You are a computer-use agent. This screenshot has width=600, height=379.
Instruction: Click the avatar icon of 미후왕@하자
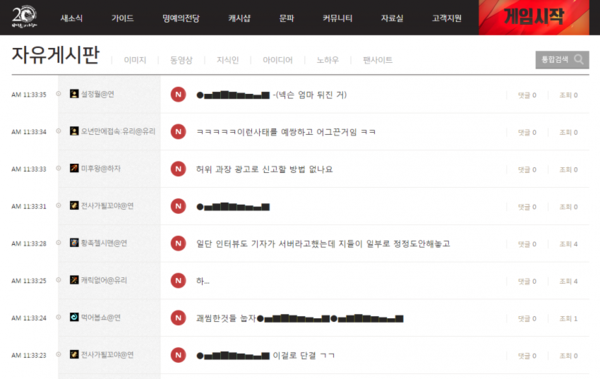pos(74,168)
